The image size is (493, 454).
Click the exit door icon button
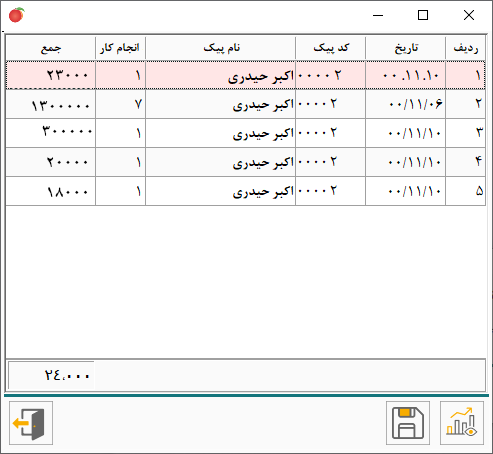[x=31, y=423]
